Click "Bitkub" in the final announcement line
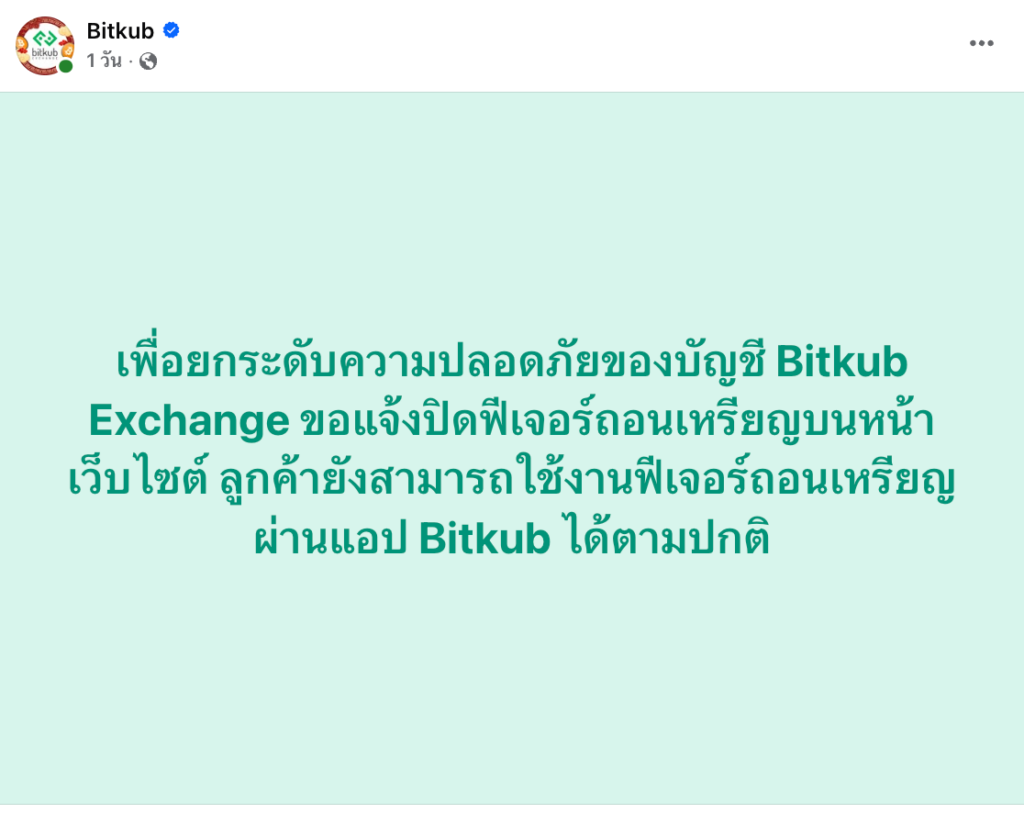The height and width of the screenshot is (813, 1024). click(485, 538)
